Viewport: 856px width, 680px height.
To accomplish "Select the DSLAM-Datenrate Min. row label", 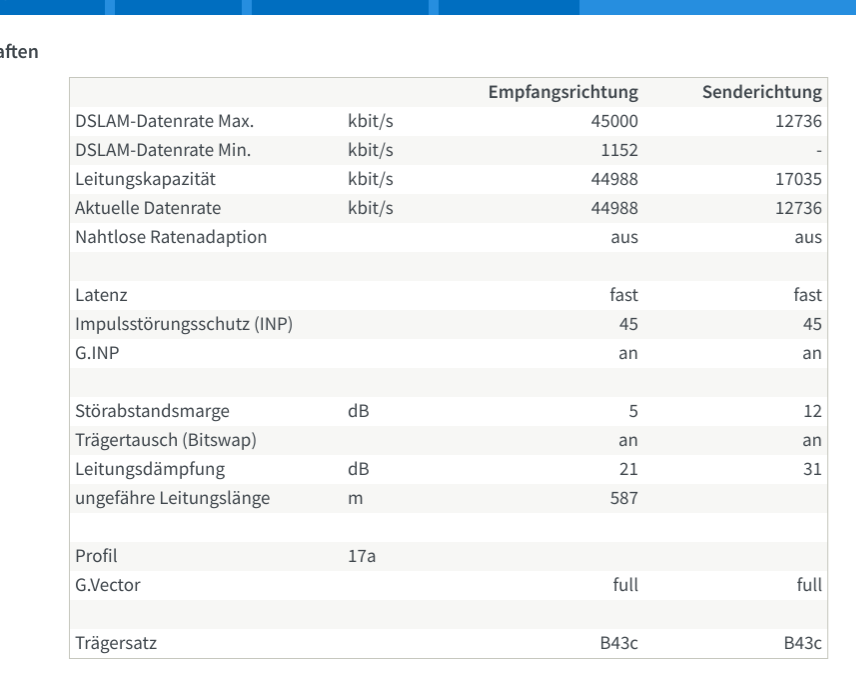I will tap(163, 150).
